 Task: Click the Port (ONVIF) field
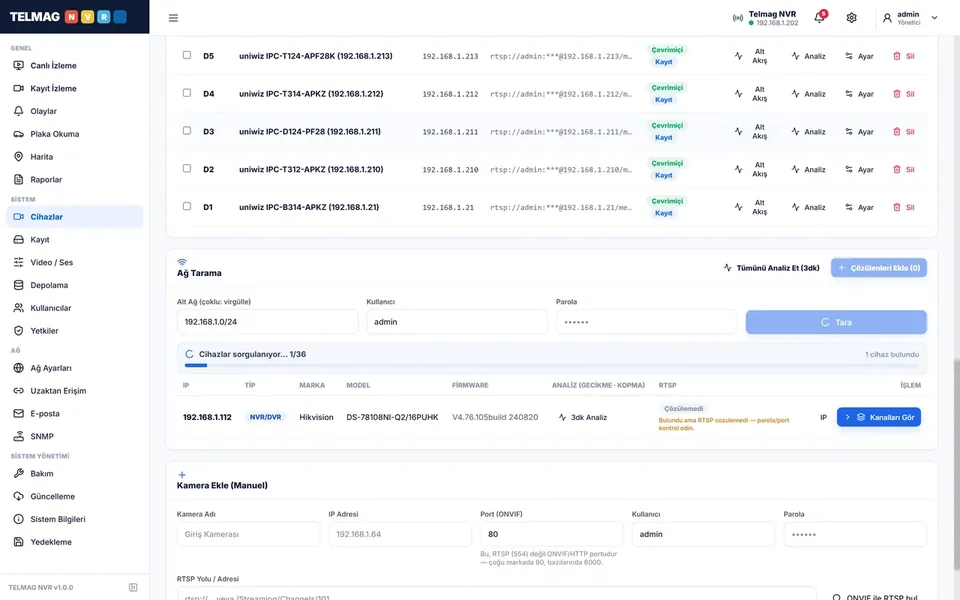point(552,534)
